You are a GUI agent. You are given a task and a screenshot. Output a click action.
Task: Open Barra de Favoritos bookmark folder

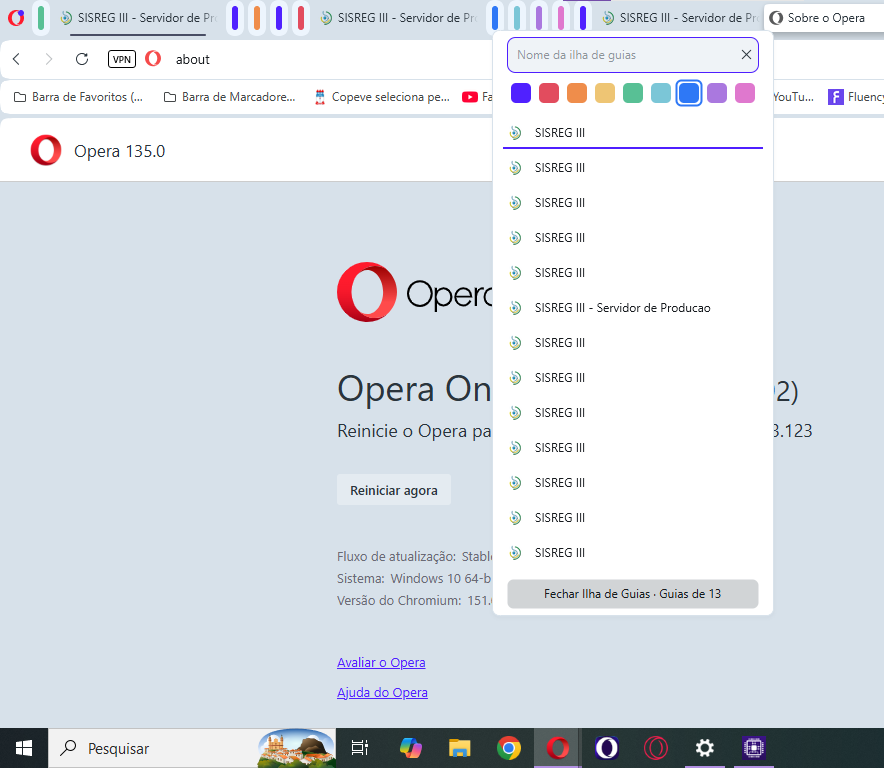point(78,97)
